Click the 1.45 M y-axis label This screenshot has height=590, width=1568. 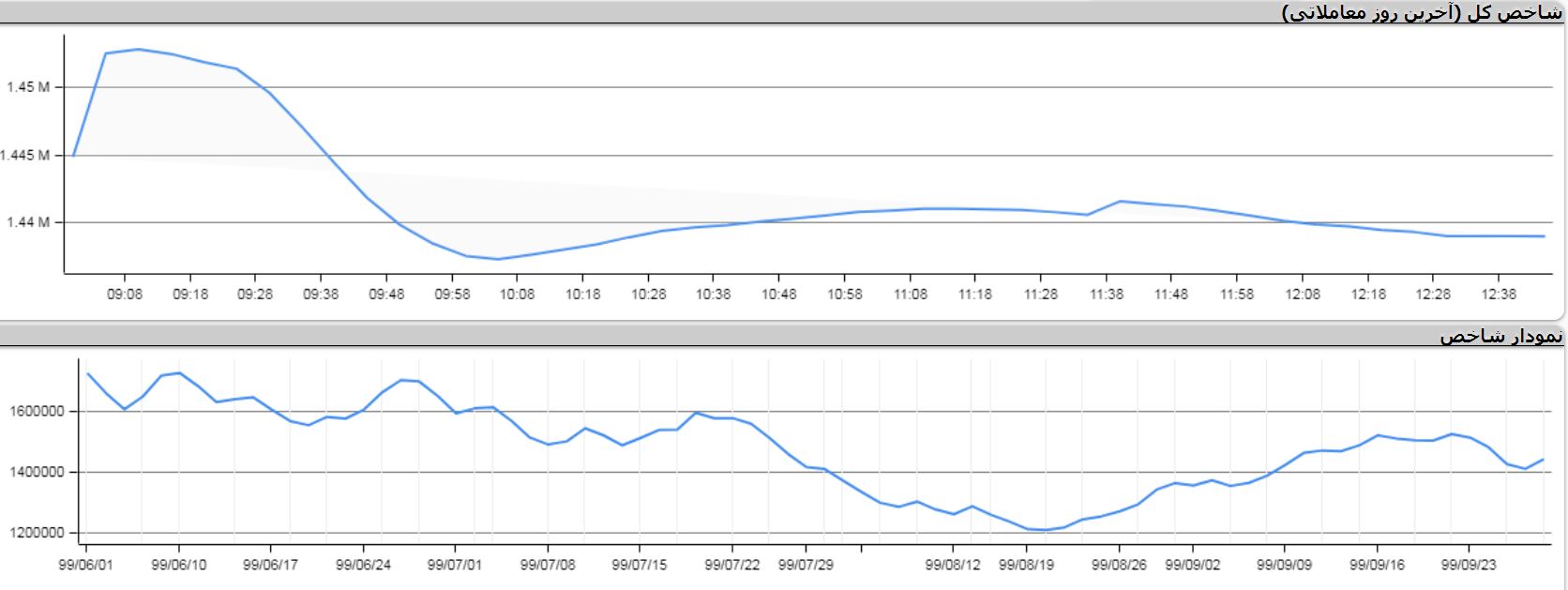tap(28, 87)
